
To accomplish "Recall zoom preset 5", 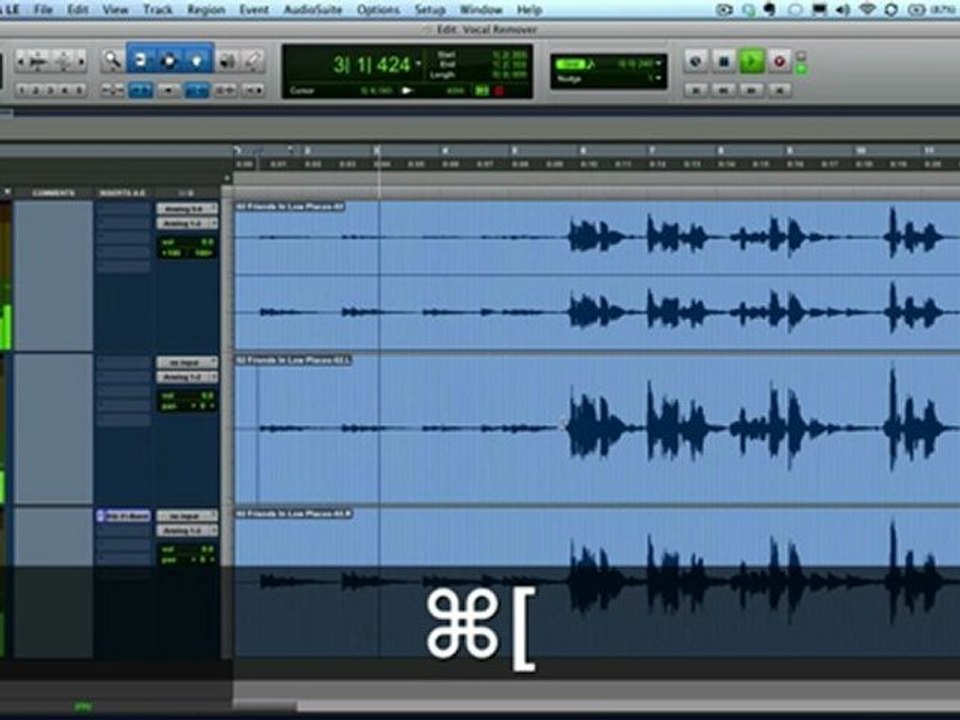I will tap(79, 91).
